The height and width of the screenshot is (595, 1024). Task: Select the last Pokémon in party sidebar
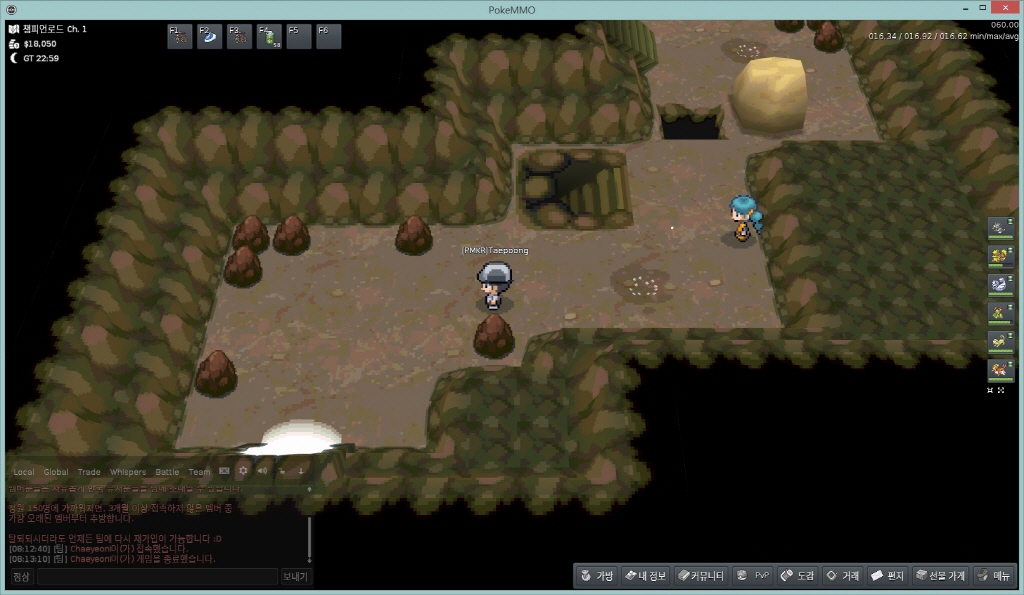(1000, 369)
